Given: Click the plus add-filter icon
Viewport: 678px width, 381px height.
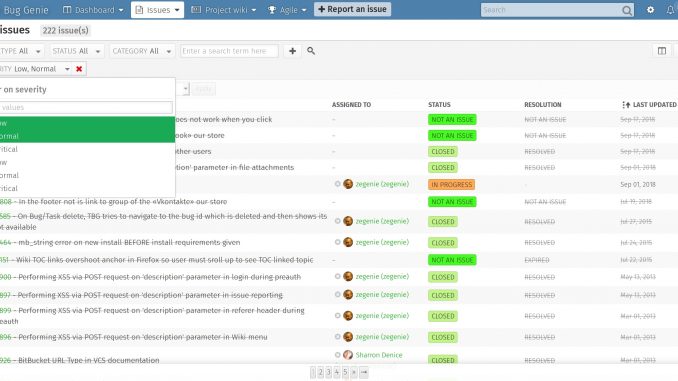Looking at the screenshot, I should [x=292, y=51].
